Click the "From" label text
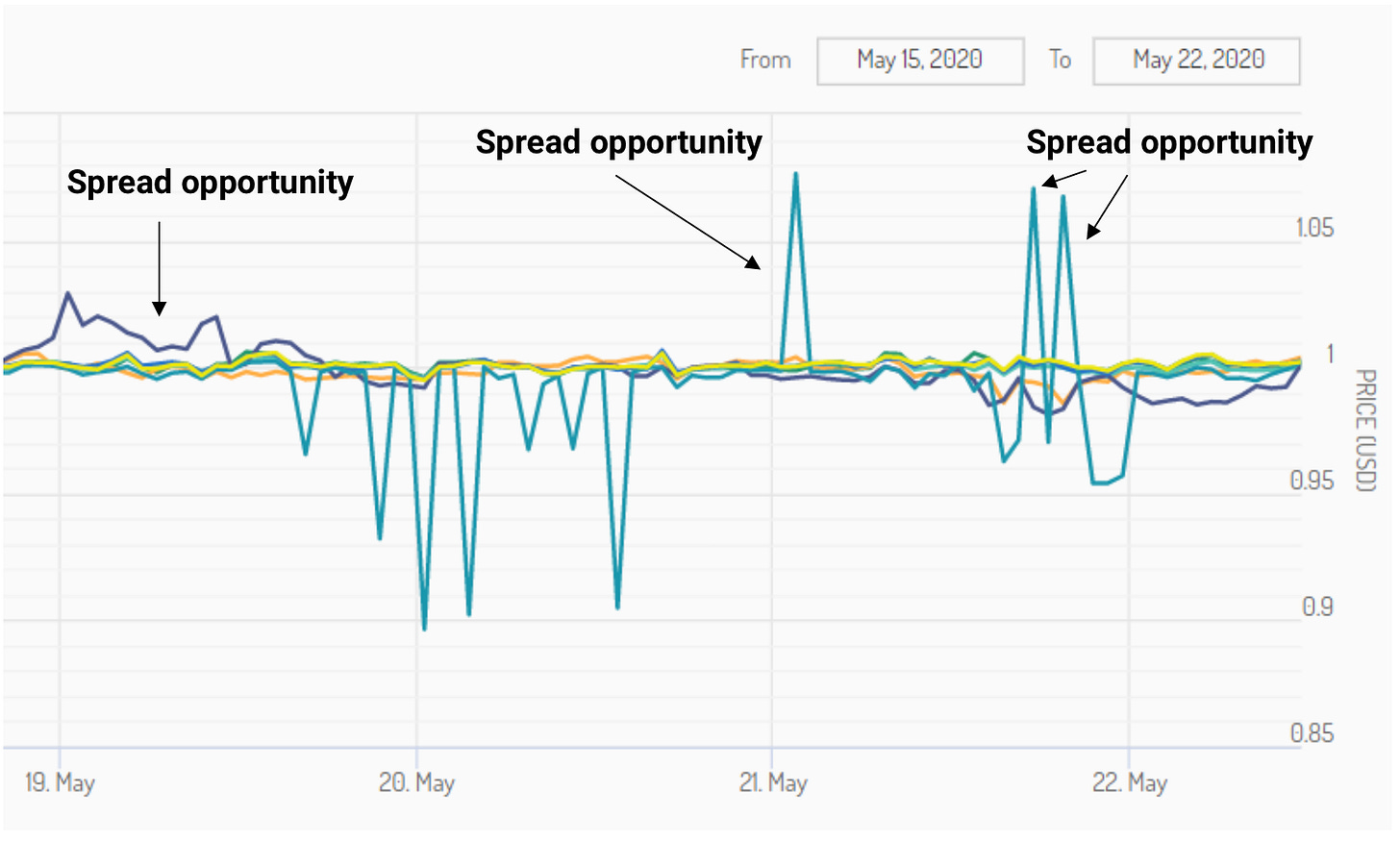Viewport: 1400px width, 842px height. [x=765, y=60]
